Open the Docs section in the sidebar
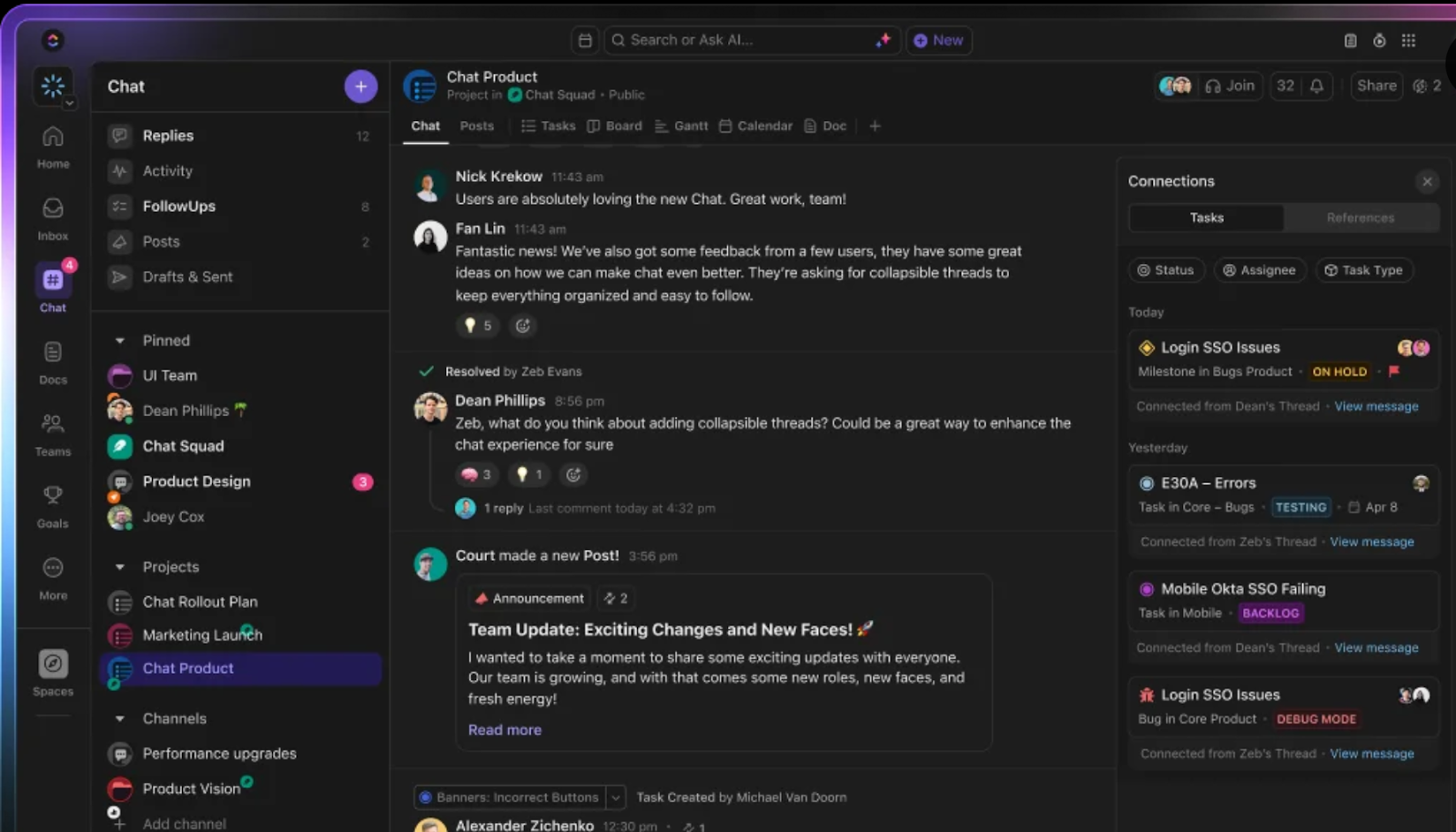This screenshot has width=1456, height=832. [52, 361]
